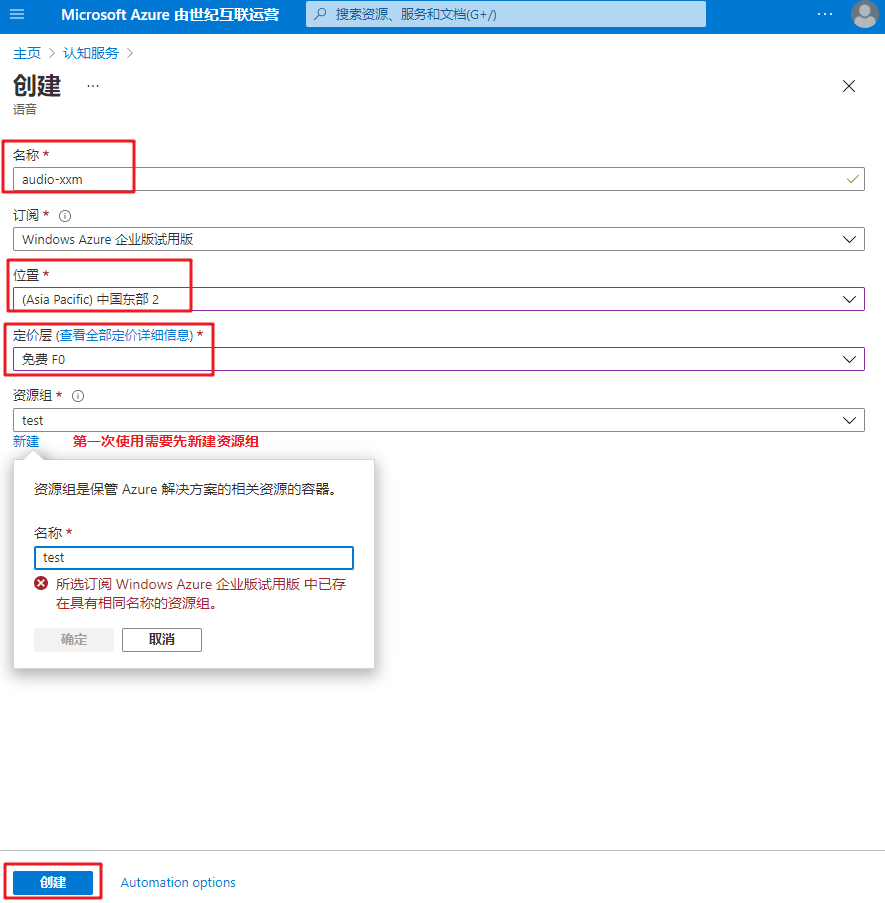
Task: Go to 认知服务 breadcrumb
Action: tap(90, 53)
